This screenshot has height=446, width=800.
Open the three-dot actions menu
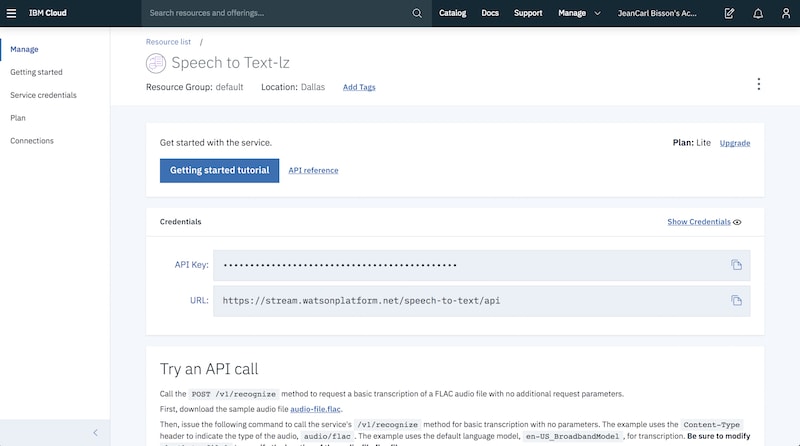(x=759, y=84)
